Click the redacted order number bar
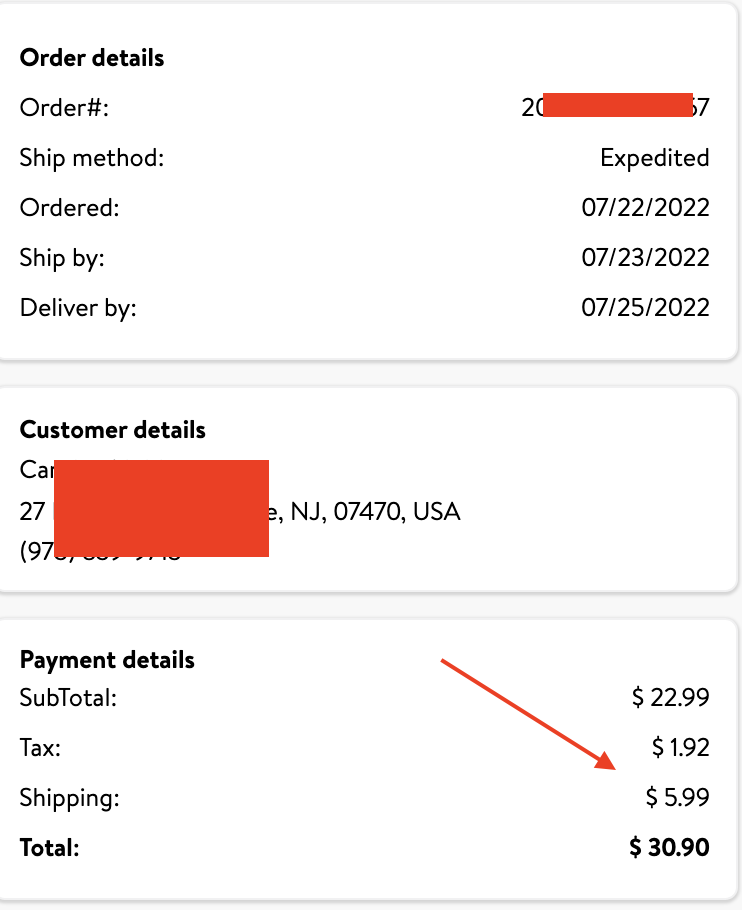Screen dimensions: 742x910 click(618, 105)
